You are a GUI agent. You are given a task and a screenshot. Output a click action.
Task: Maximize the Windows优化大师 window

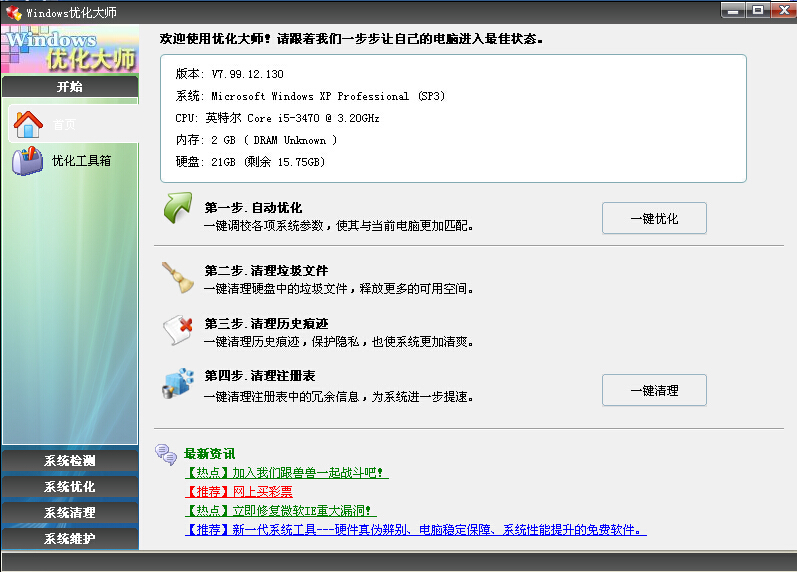[x=758, y=11]
